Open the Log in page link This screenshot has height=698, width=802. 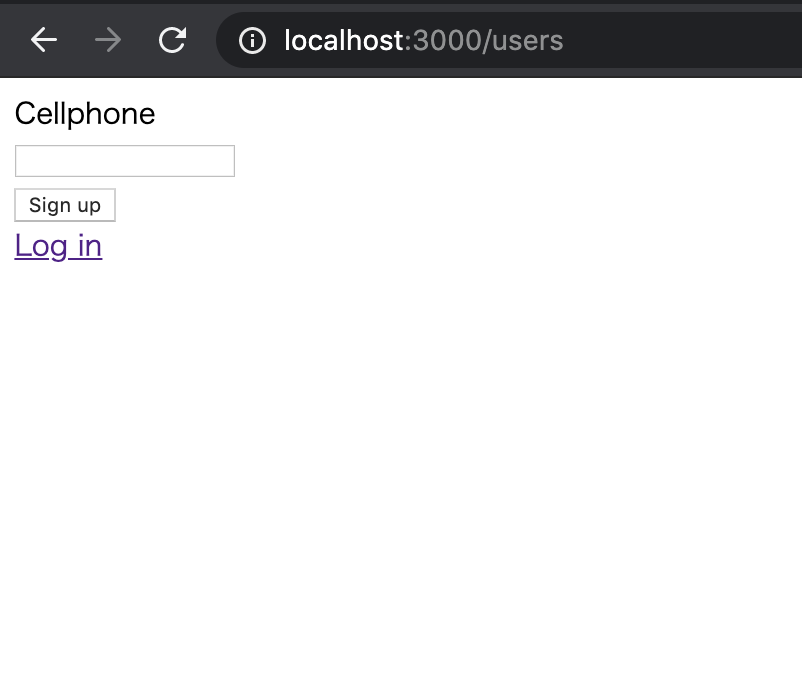(x=58, y=246)
